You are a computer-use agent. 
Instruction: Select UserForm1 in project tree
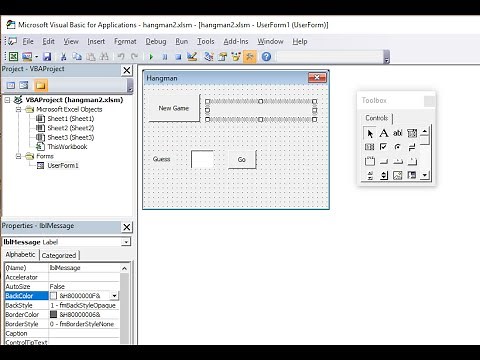click(63, 165)
